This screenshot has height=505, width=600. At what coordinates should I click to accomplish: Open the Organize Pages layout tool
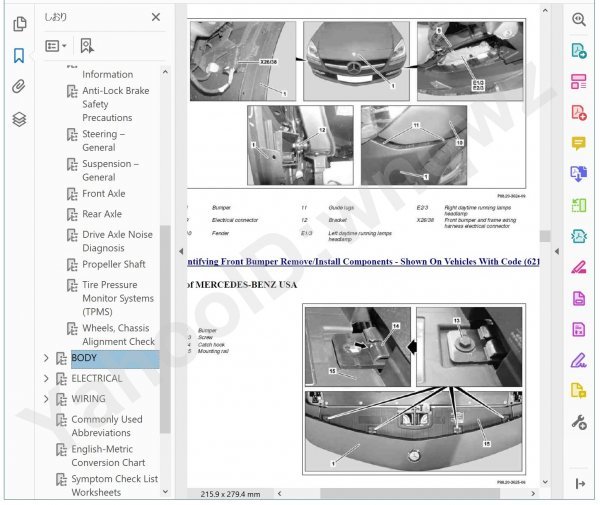(x=579, y=81)
